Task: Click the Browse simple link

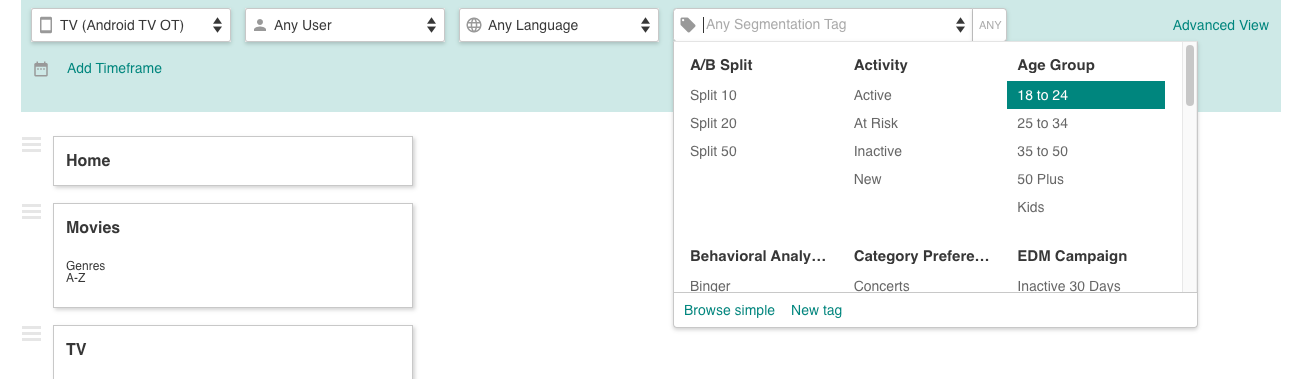Action: tap(729, 310)
